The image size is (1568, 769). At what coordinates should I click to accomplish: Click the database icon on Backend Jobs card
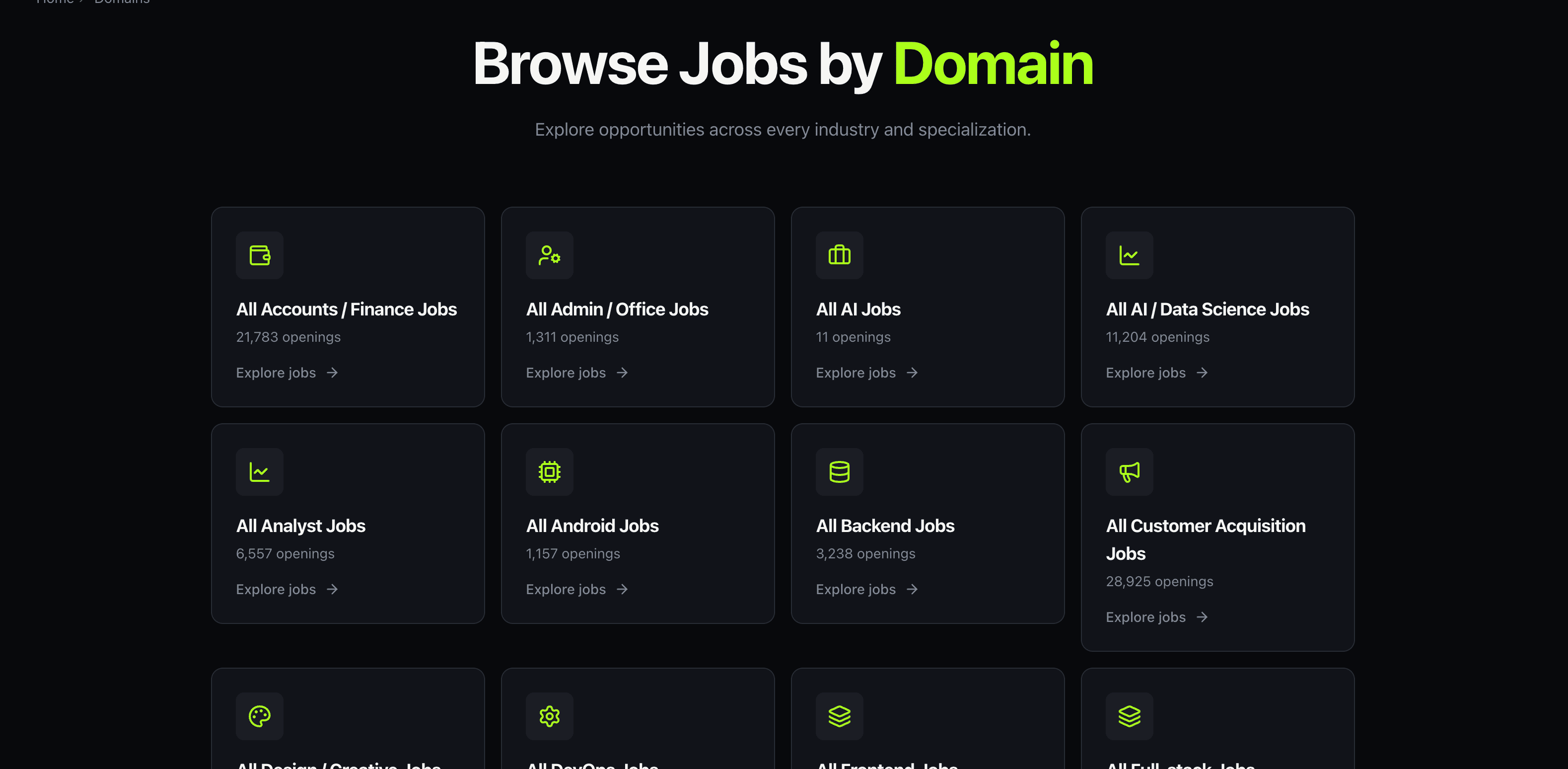pyautogui.click(x=840, y=472)
